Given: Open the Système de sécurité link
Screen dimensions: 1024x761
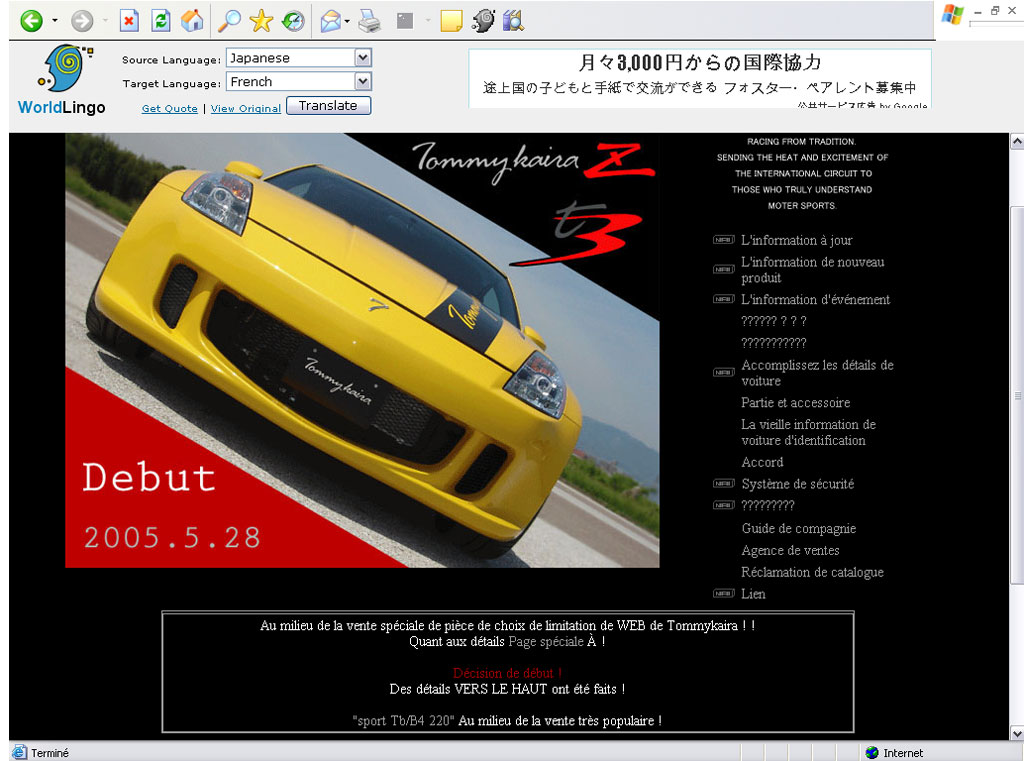Looking at the screenshot, I should 797,484.
